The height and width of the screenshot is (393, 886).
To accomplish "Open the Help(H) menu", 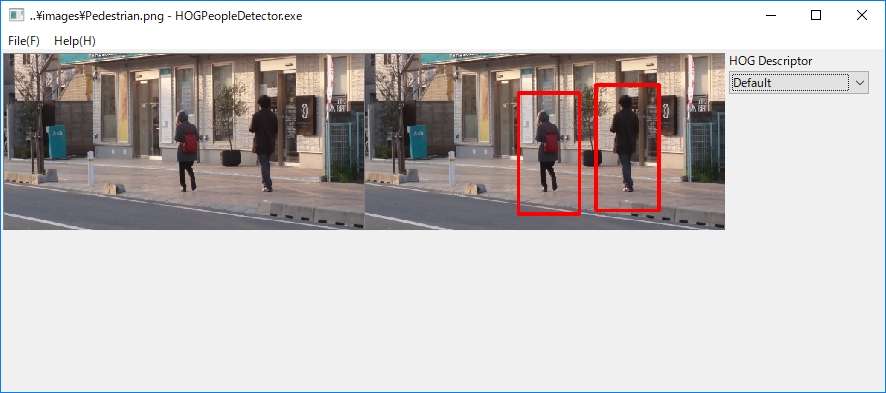I will click(75, 41).
